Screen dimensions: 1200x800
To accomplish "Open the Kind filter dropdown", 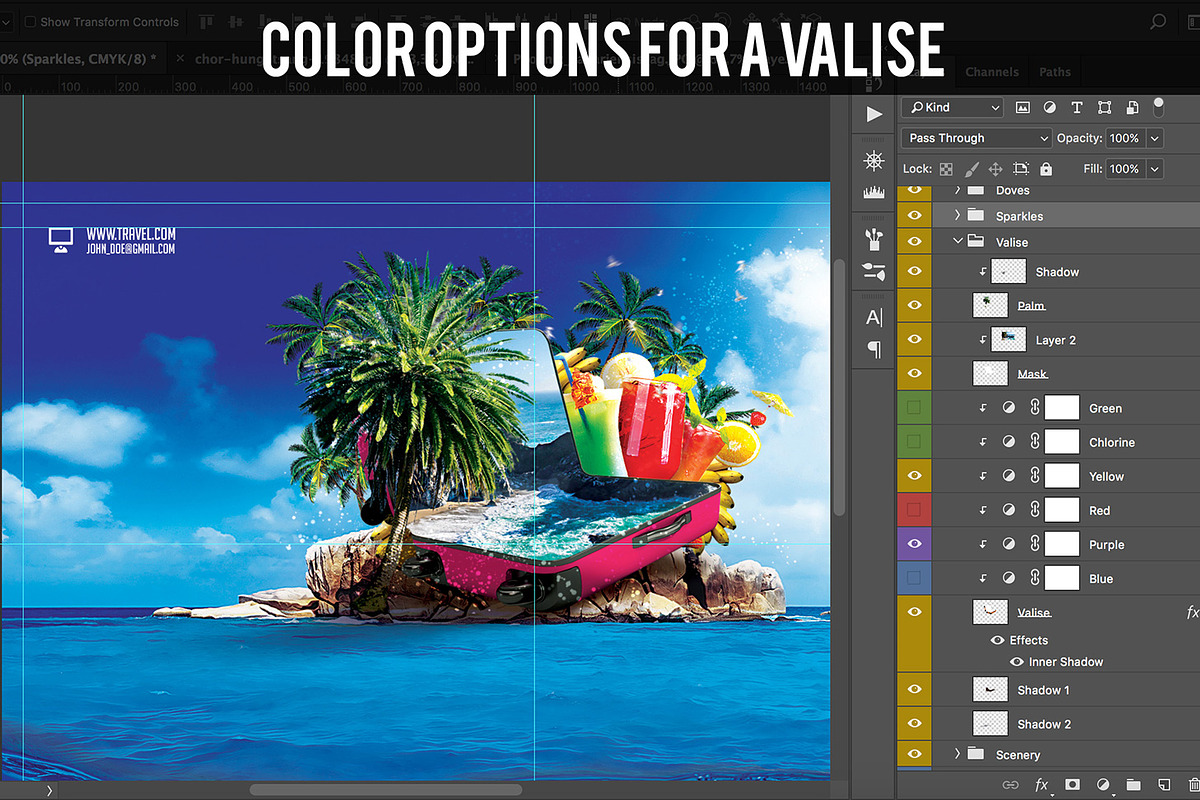I will coord(951,107).
